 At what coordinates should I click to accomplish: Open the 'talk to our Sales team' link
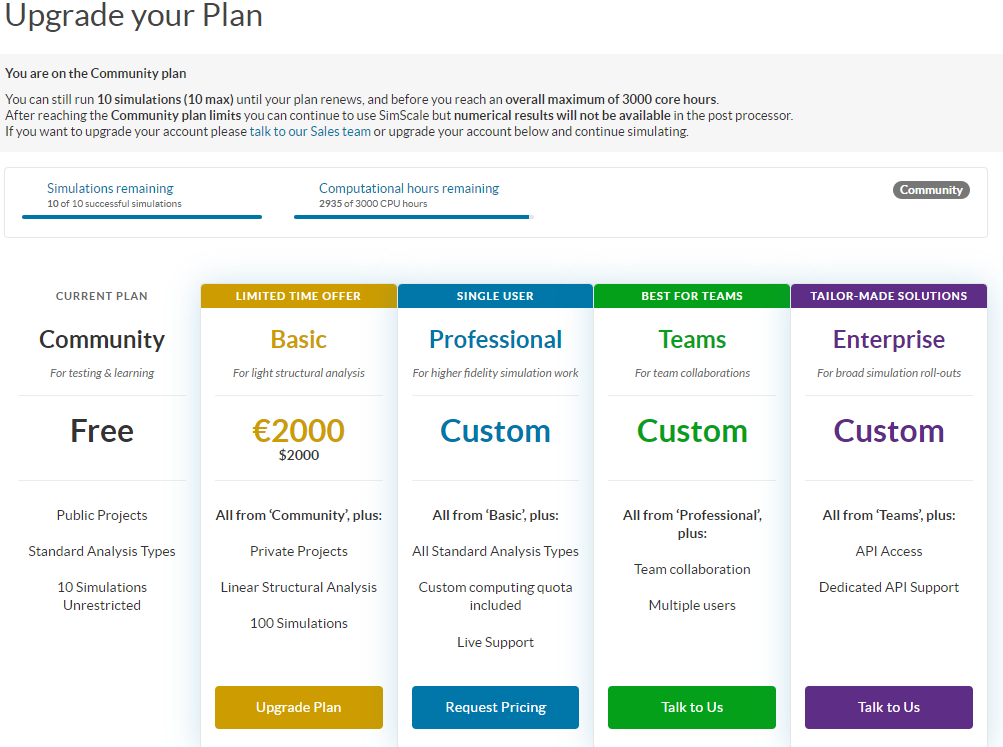point(310,131)
